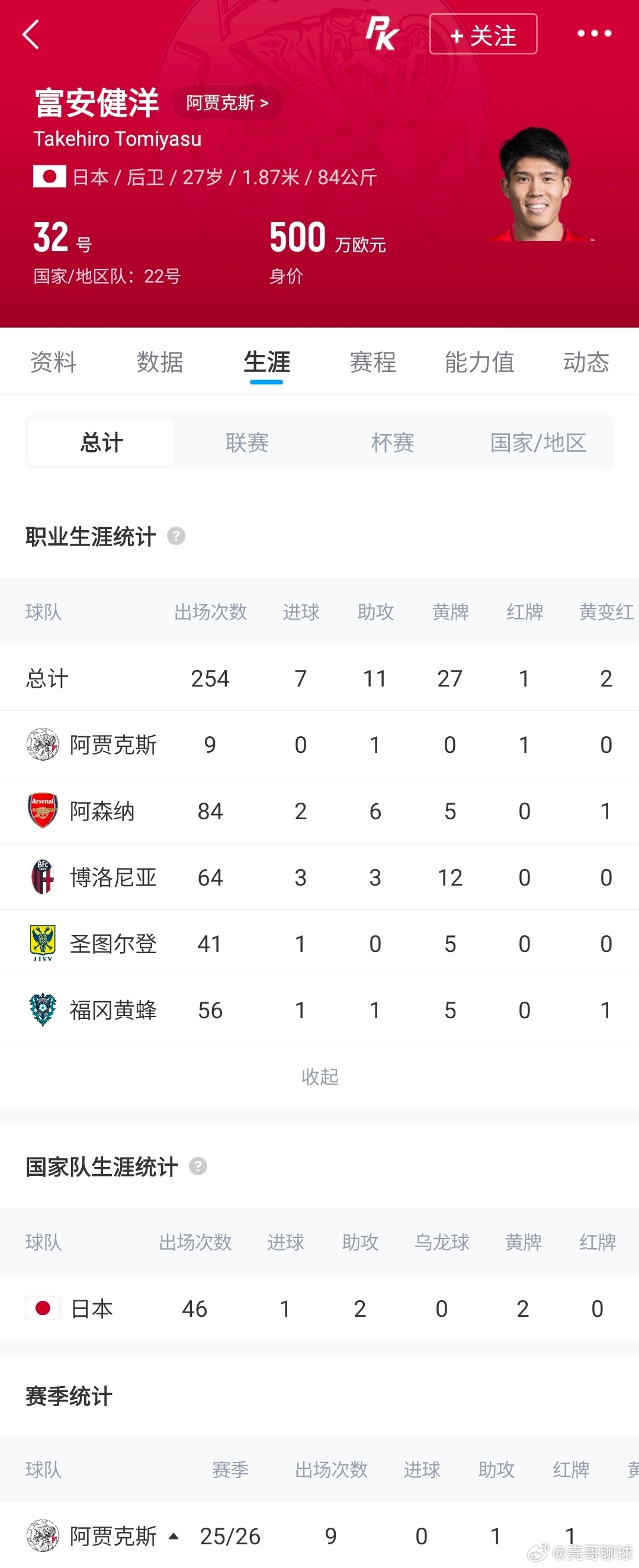Select the 国家/地区 filter segment

pyautogui.click(x=538, y=442)
